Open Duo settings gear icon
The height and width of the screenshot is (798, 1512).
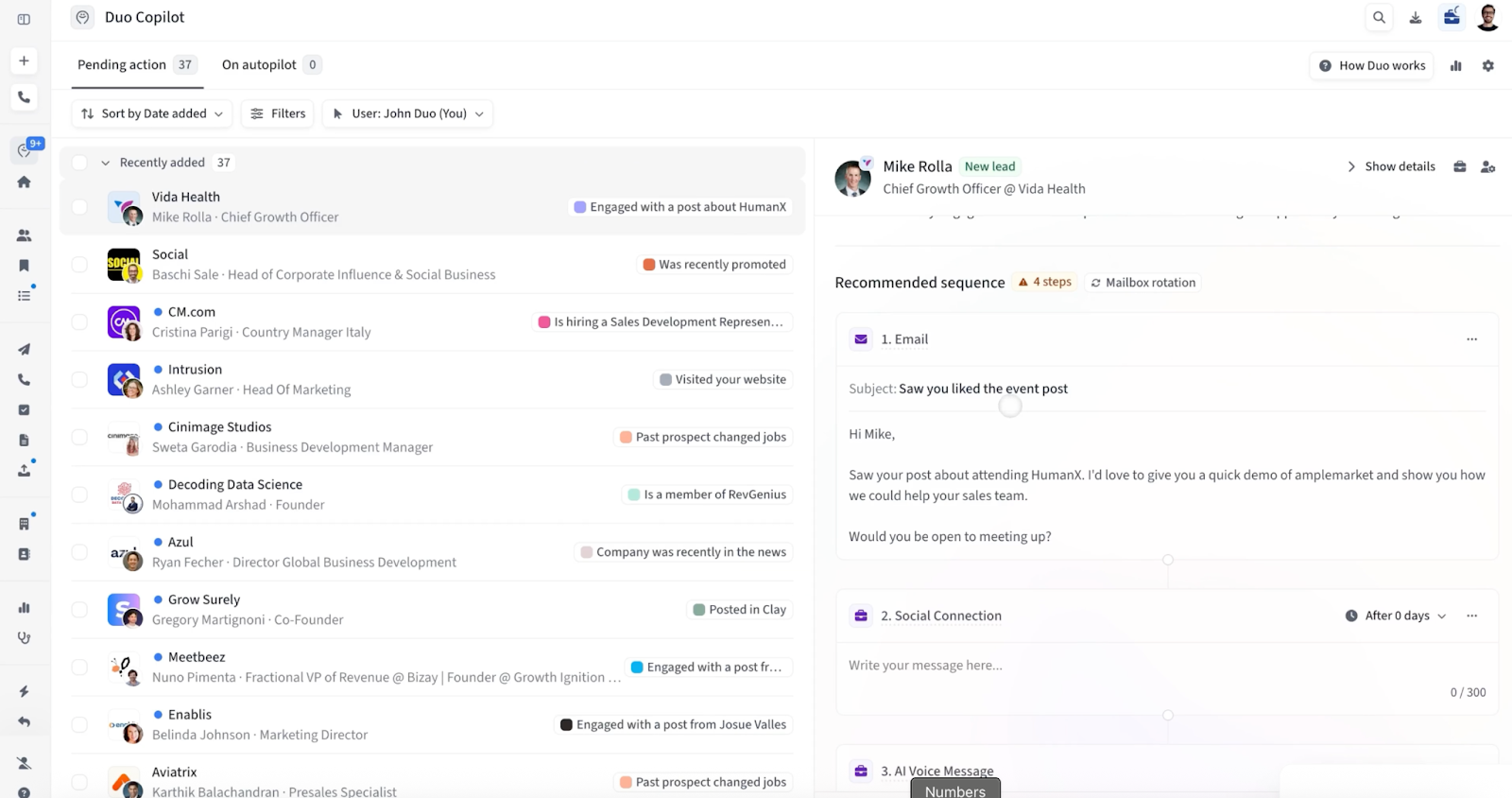[x=1487, y=65]
